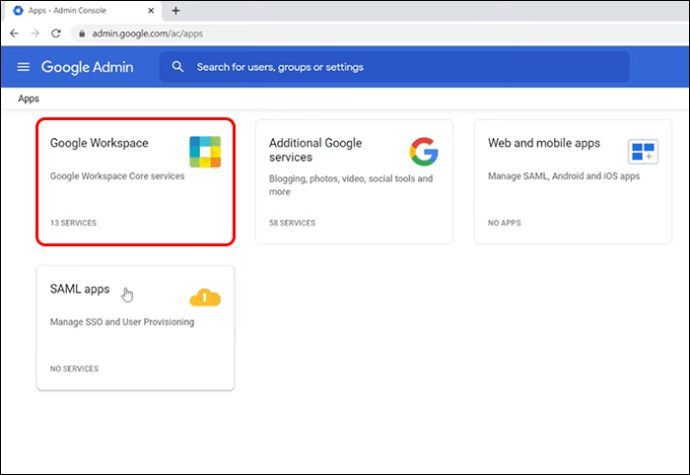Click the Admin Console tab favicon
Viewport: 690px width, 475px height.
tap(18, 11)
